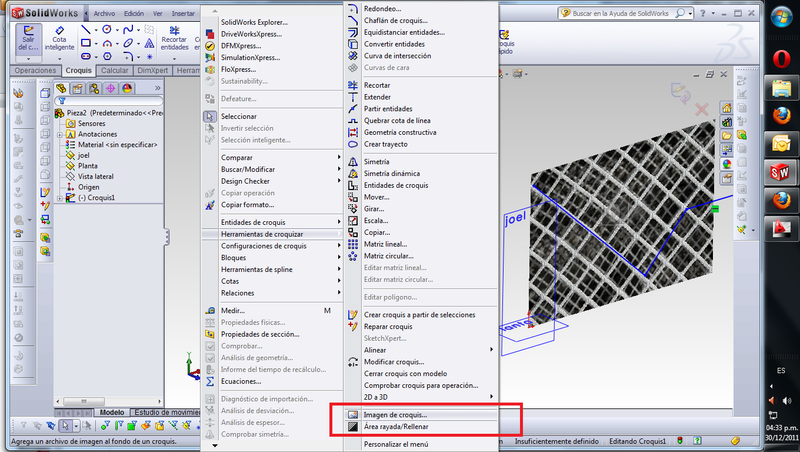Choose Equidistanciar entidades... entry
The height and width of the screenshot is (452, 800).
click(x=404, y=32)
